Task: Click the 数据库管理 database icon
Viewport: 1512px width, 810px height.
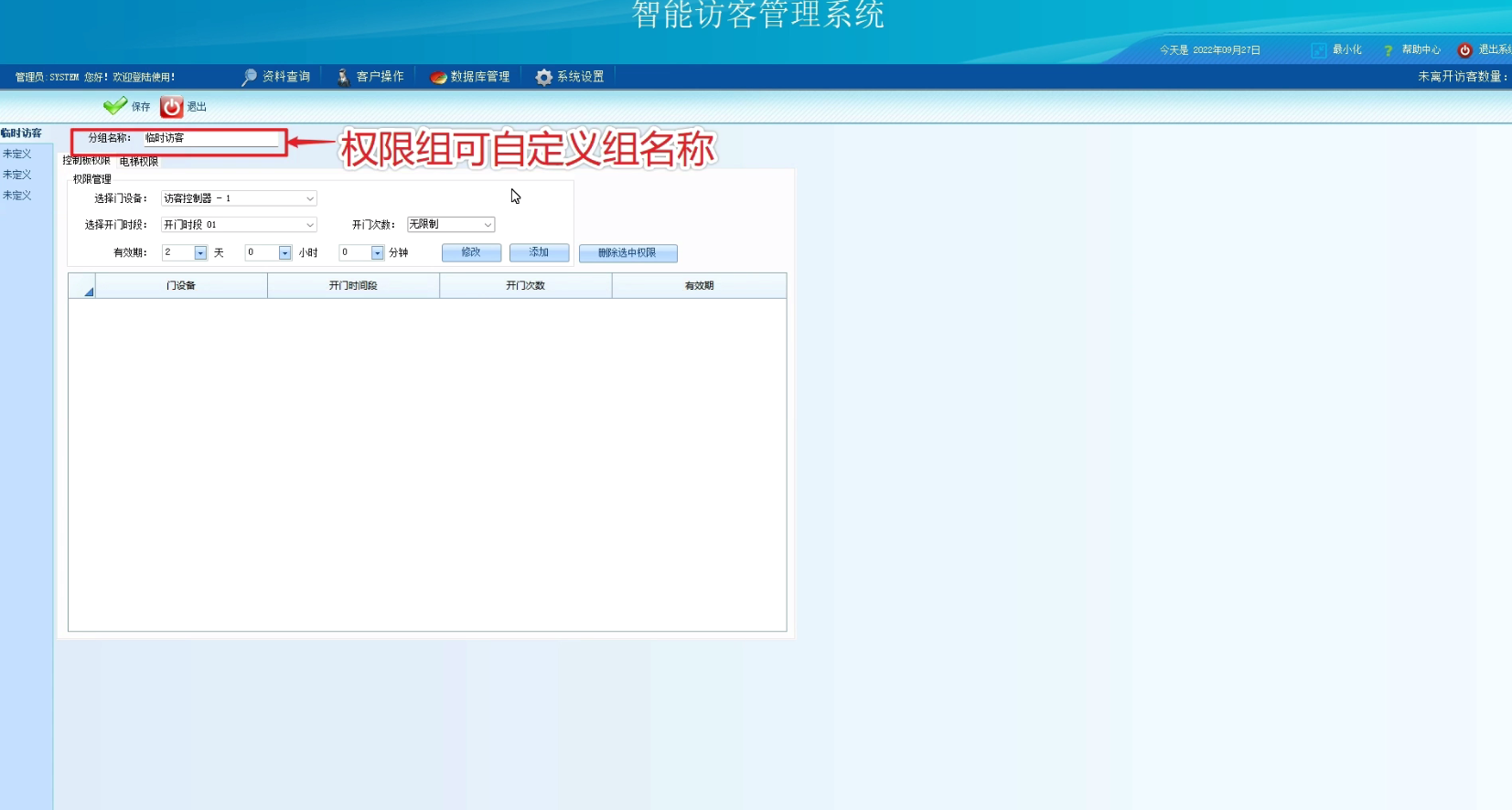Action: [x=438, y=77]
